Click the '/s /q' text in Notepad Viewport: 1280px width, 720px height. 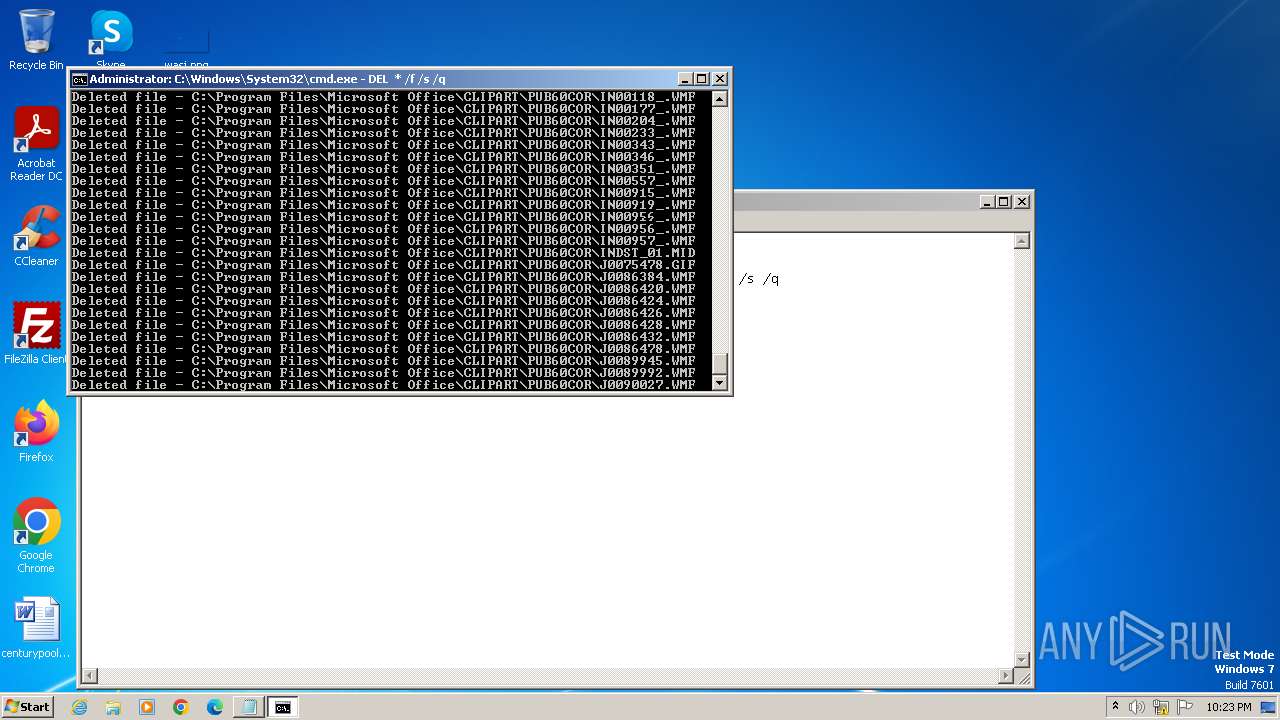(759, 279)
